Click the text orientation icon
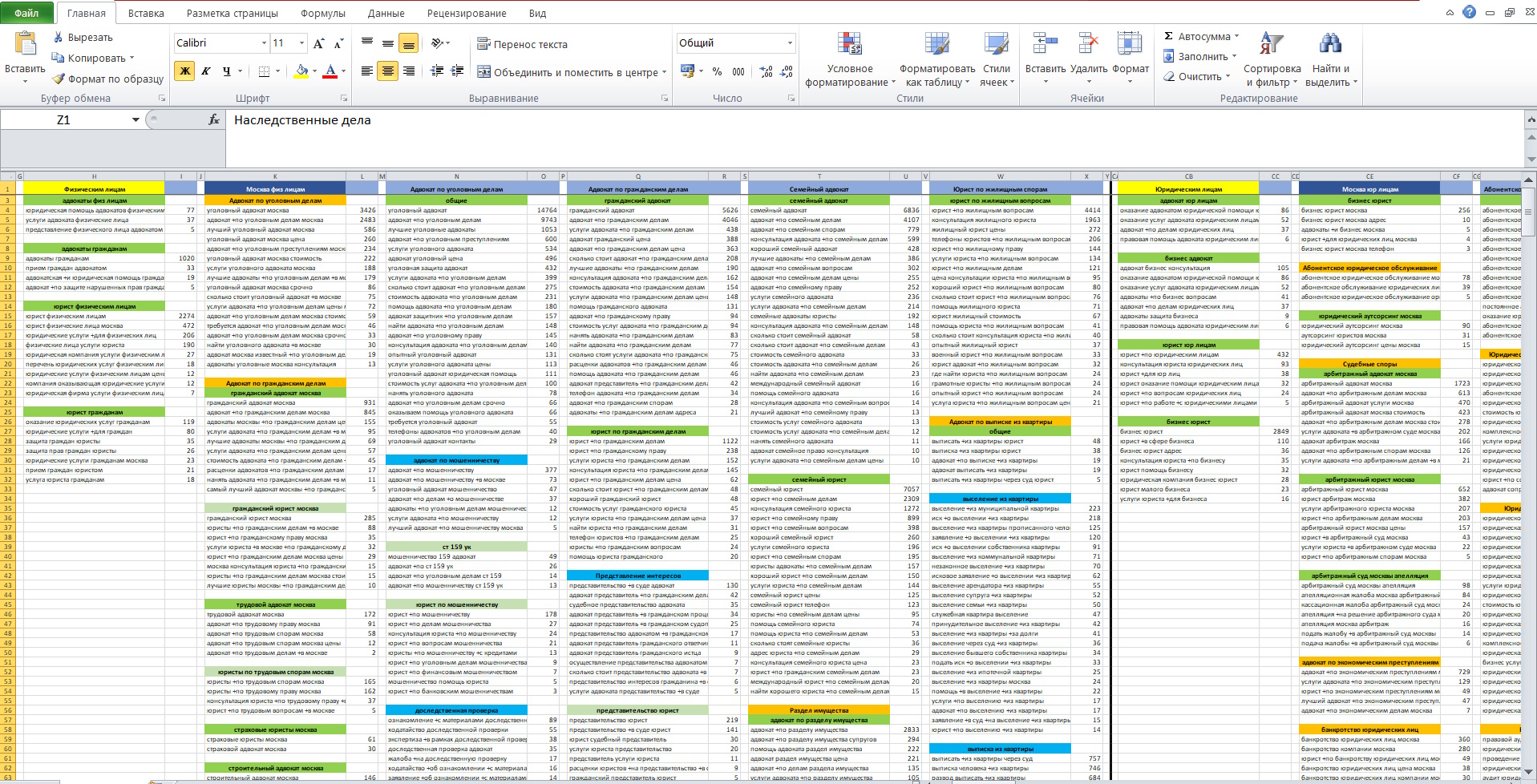Screen dimensions: 1537x784 437,43
